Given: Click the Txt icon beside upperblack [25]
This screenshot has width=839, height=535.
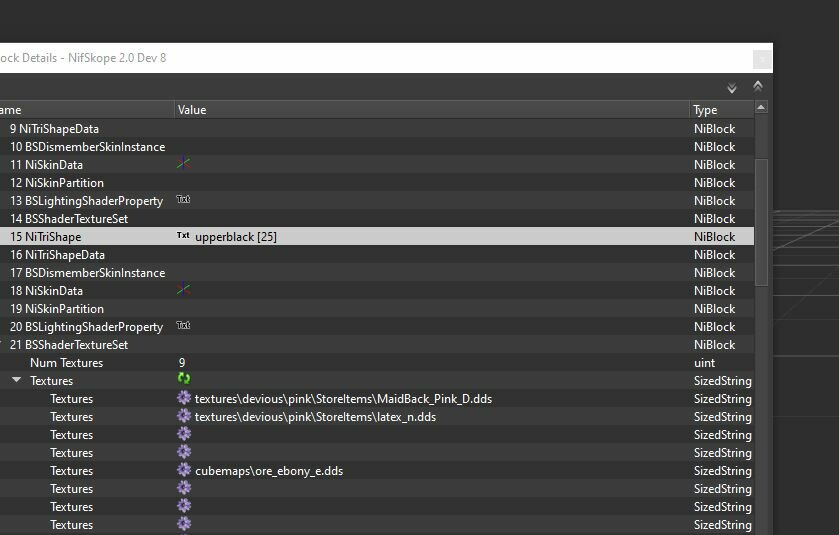Looking at the screenshot, I should 184,235.
